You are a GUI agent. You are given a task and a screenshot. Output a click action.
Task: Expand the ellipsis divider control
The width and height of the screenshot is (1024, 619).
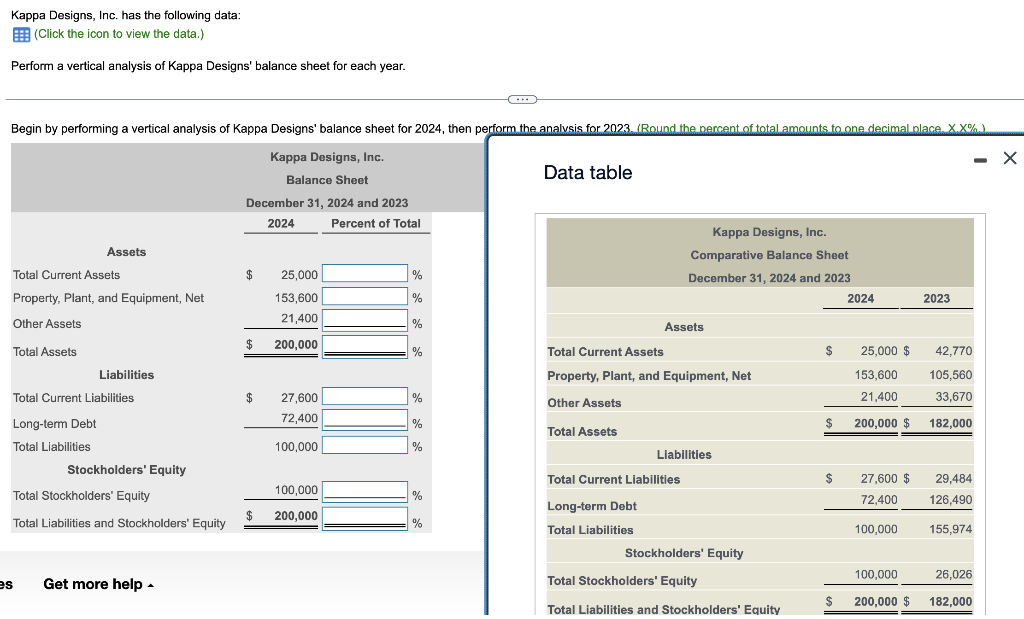tap(521, 97)
